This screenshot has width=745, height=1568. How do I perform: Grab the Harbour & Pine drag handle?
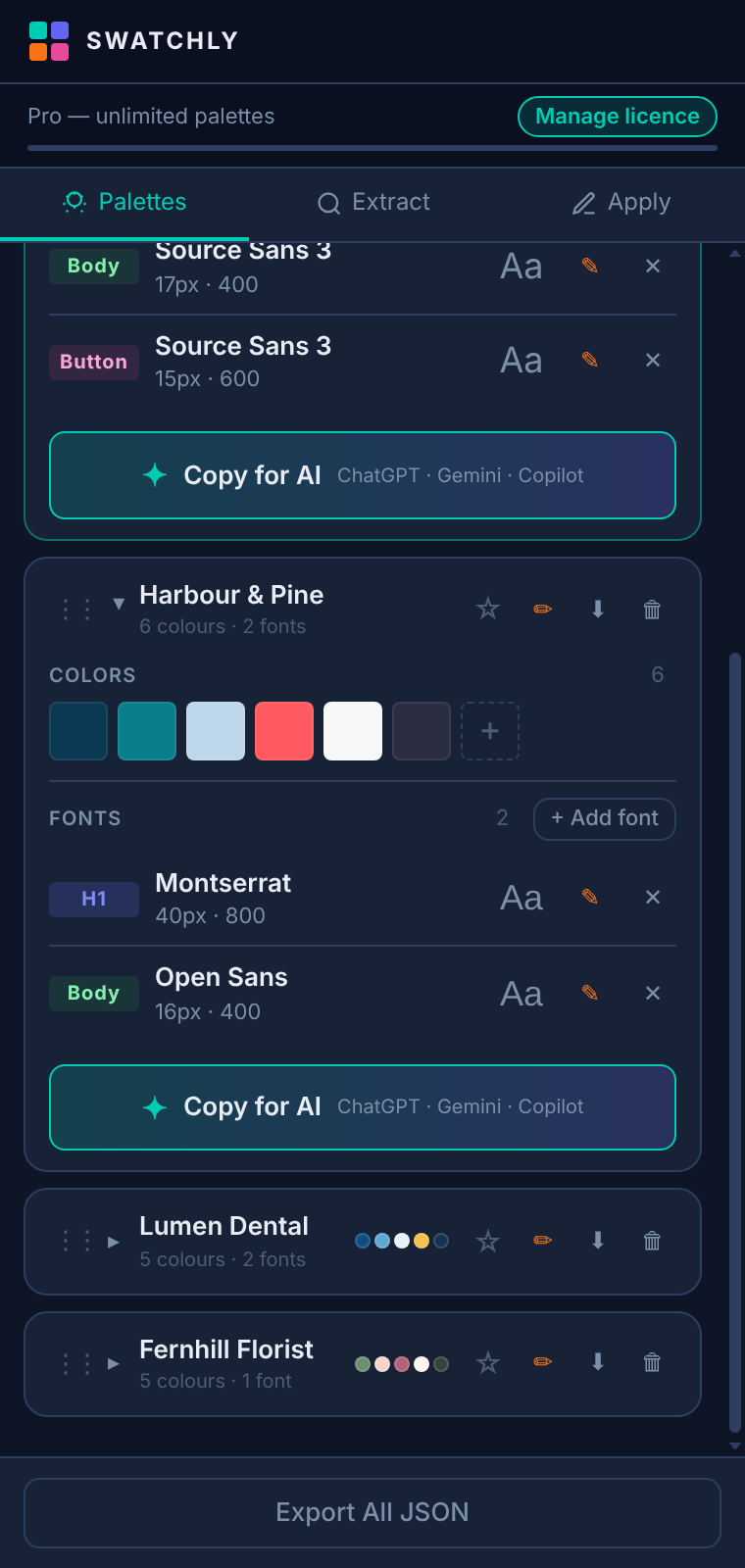pyautogui.click(x=76, y=610)
